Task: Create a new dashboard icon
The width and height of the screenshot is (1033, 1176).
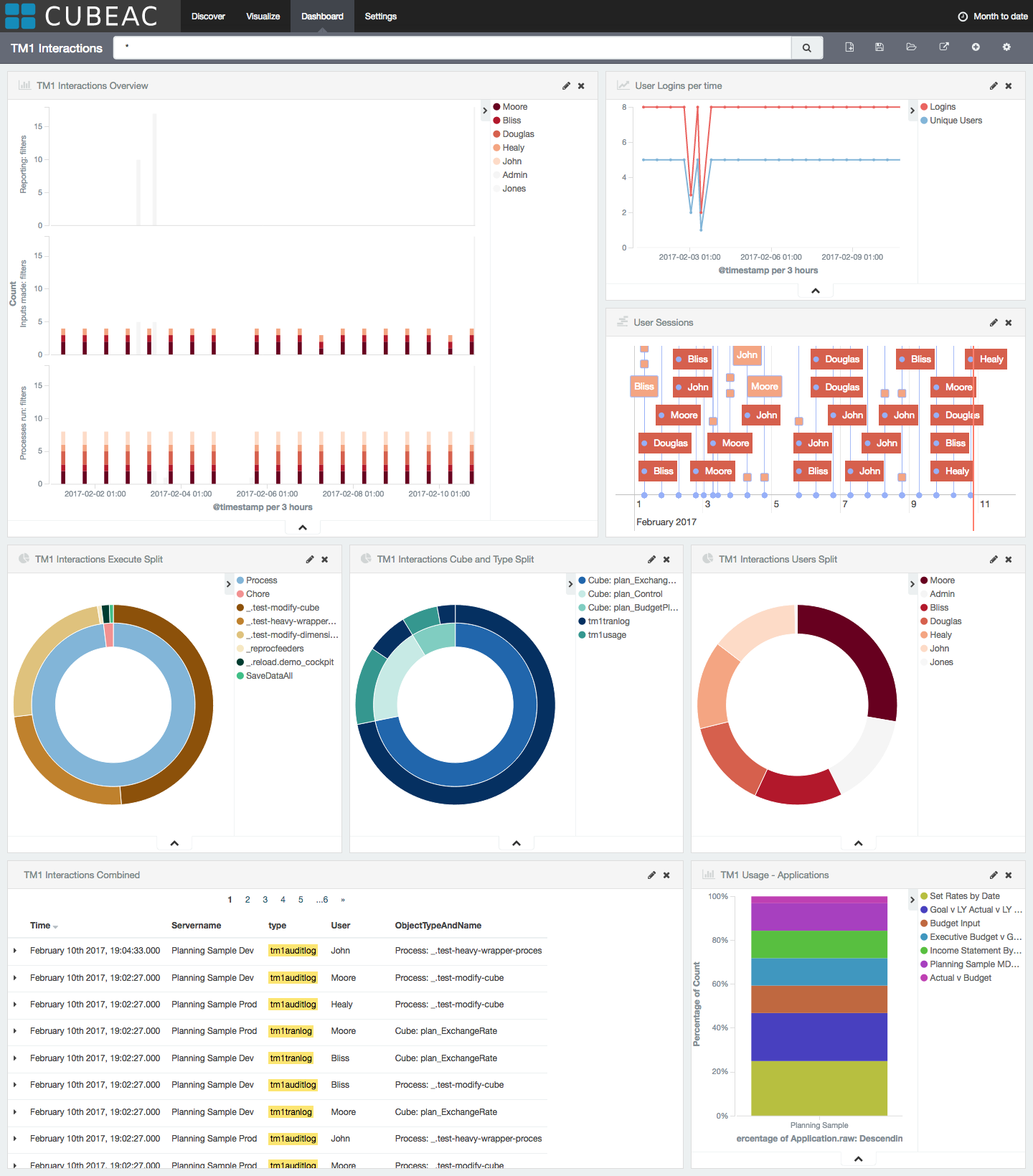Action: tap(849, 47)
